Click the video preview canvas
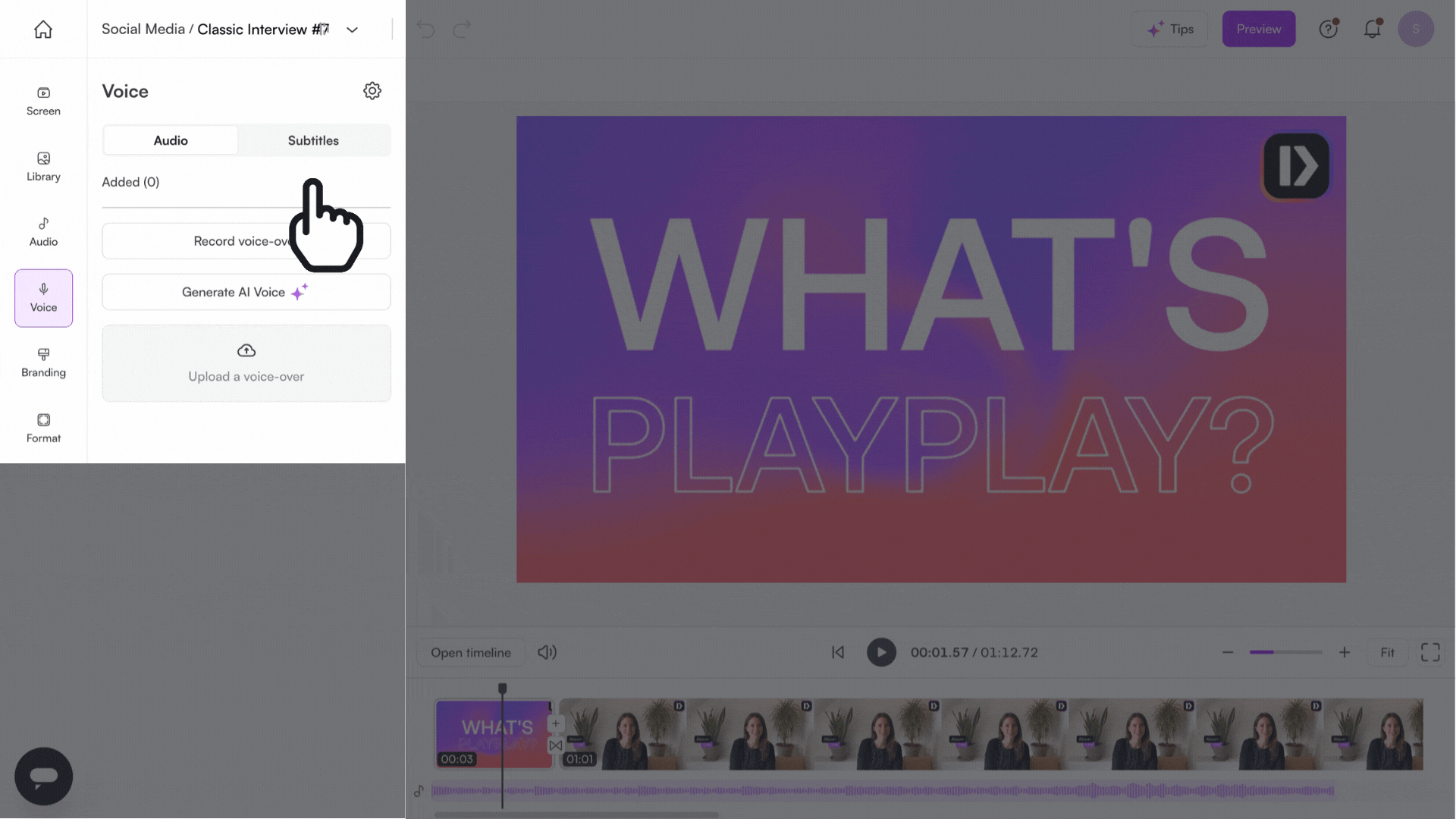This screenshot has height=819, width=1456. 931,349
